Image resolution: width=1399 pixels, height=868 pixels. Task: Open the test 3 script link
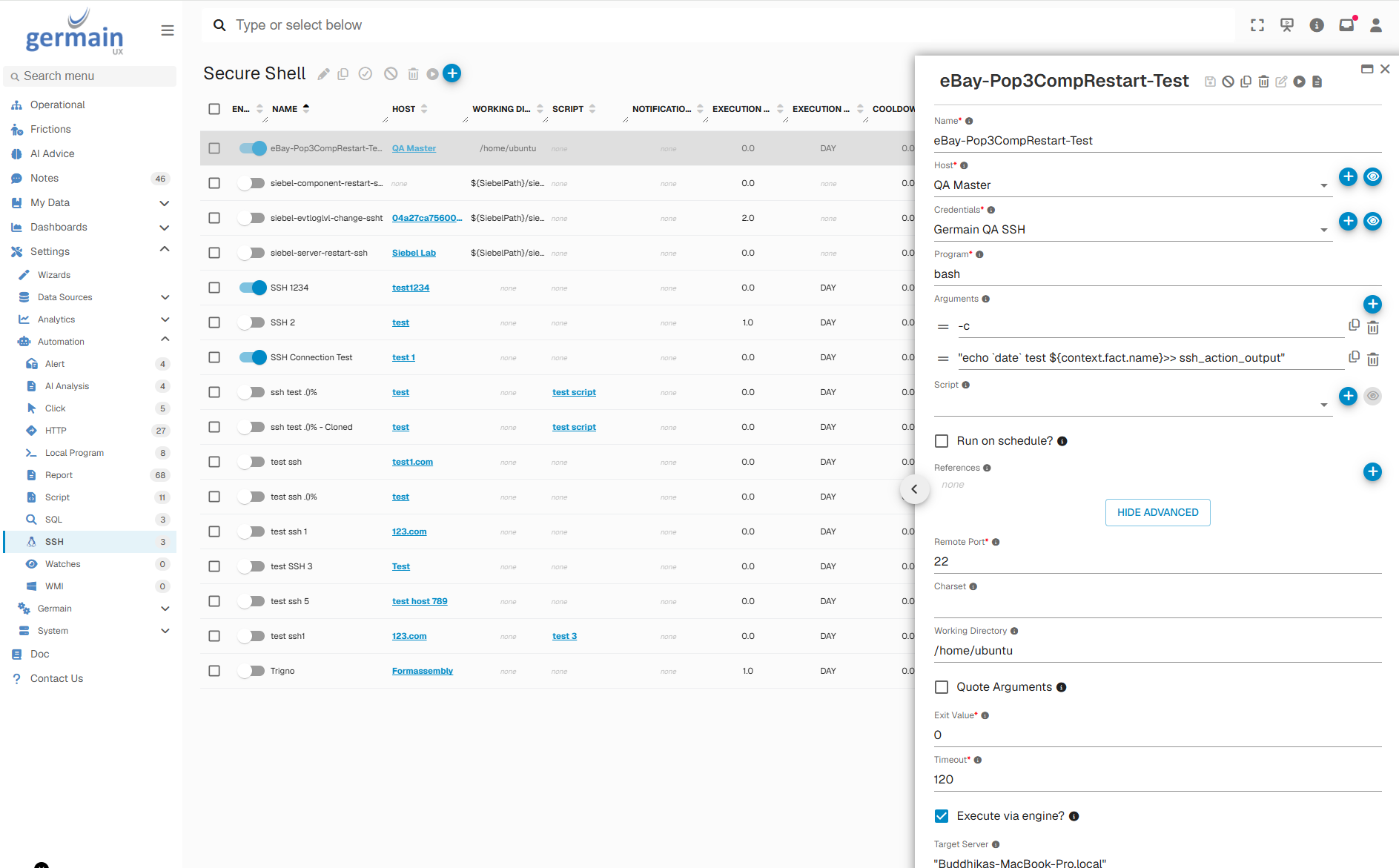point(564,636)
